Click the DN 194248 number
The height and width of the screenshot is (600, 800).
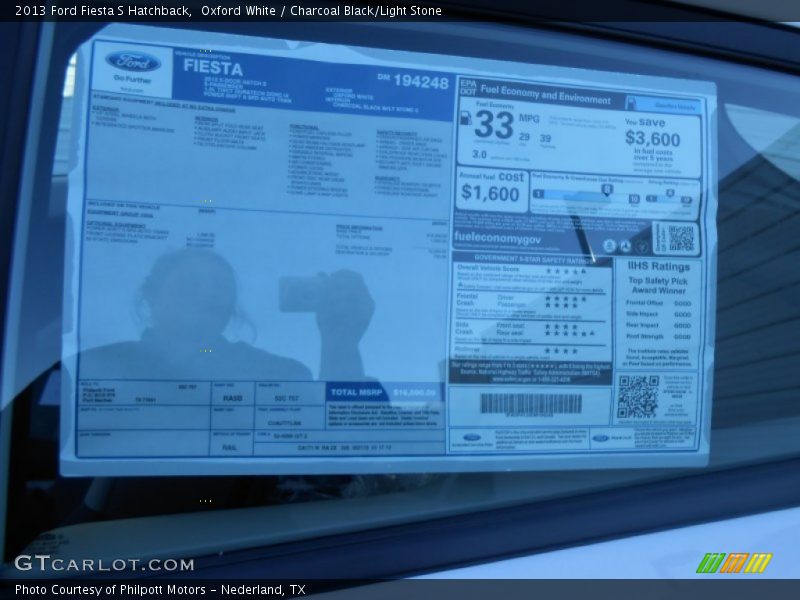(x=413, y=81)
